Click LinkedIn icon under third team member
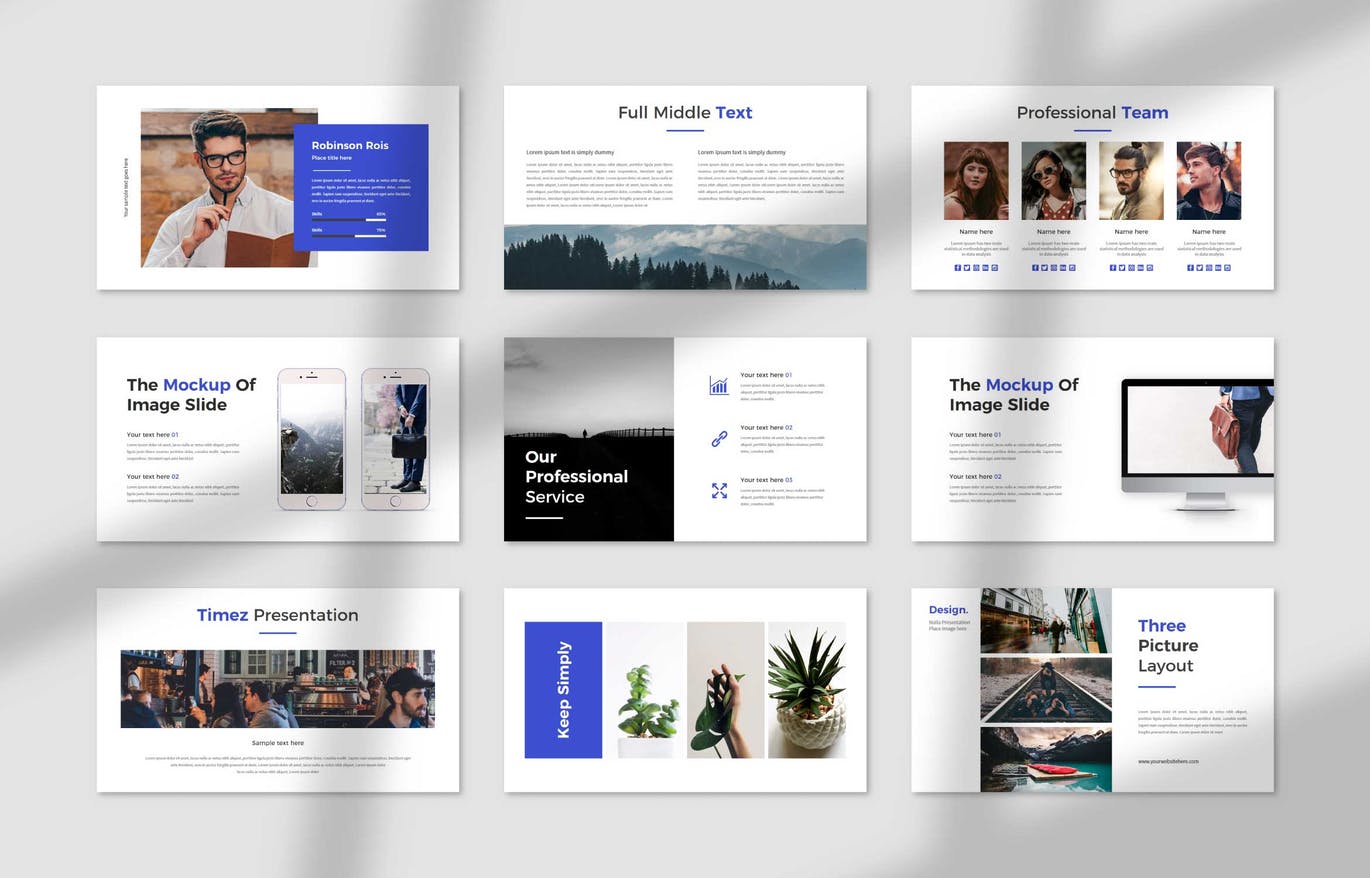This screenshot has height=878, width=1370. coord(1140,268)
